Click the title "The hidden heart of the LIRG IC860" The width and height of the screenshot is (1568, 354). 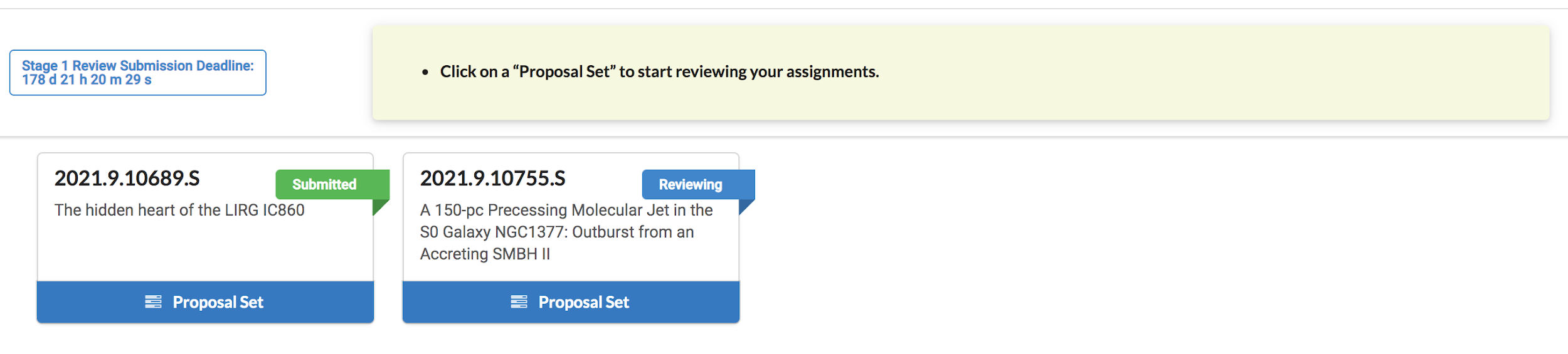(179, 210)
